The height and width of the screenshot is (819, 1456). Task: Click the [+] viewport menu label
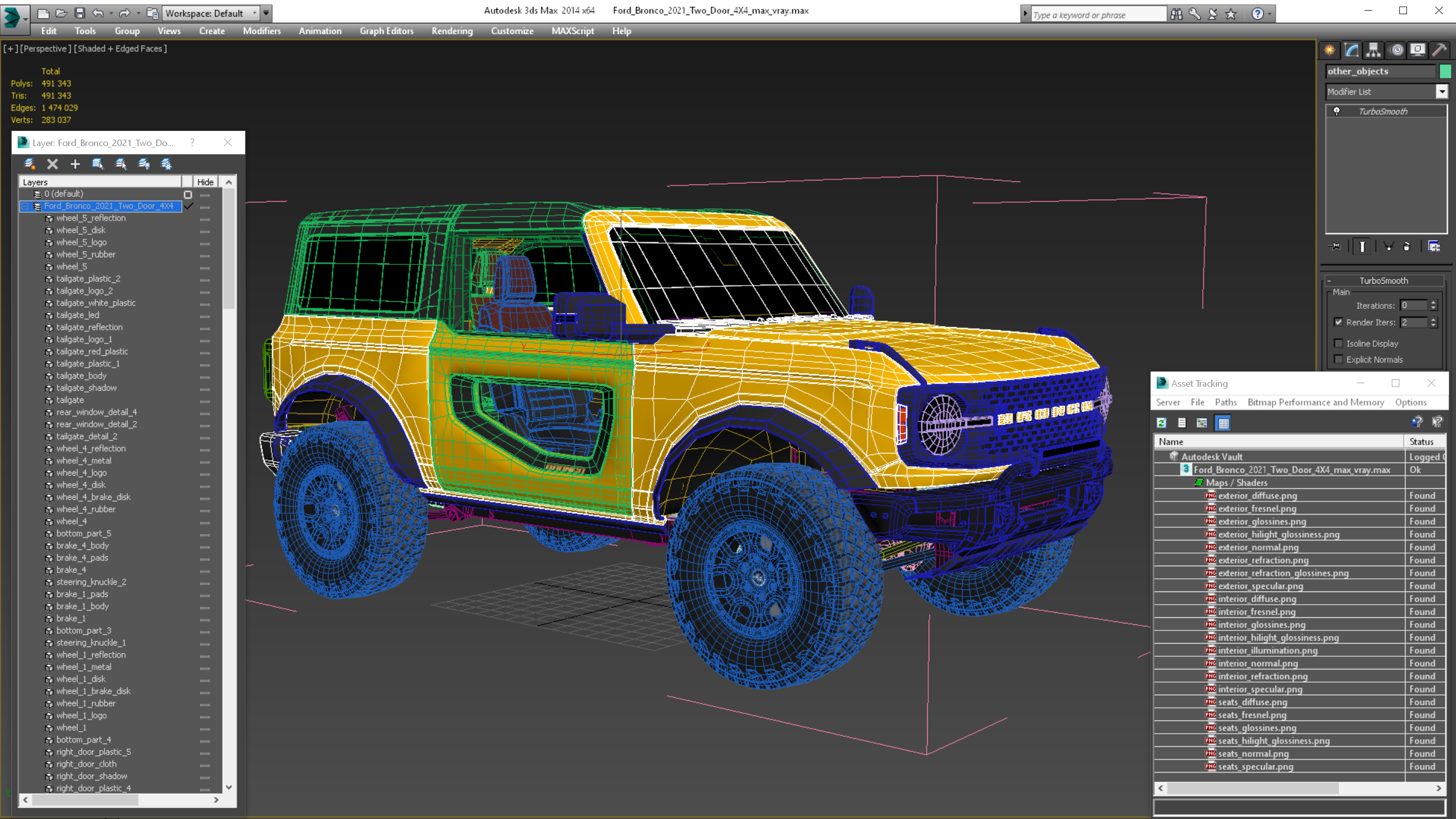coord(10,49)
